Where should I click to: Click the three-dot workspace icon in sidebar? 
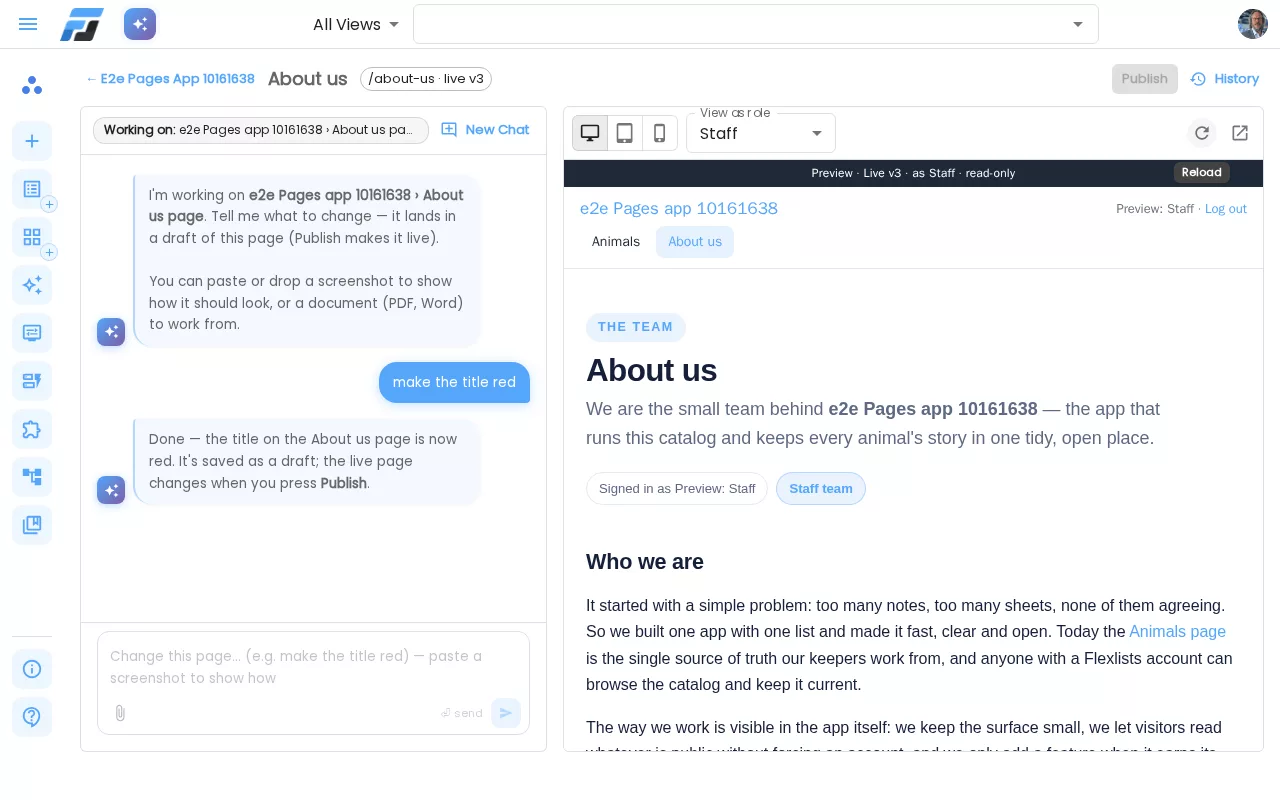[x=32, y=85]
